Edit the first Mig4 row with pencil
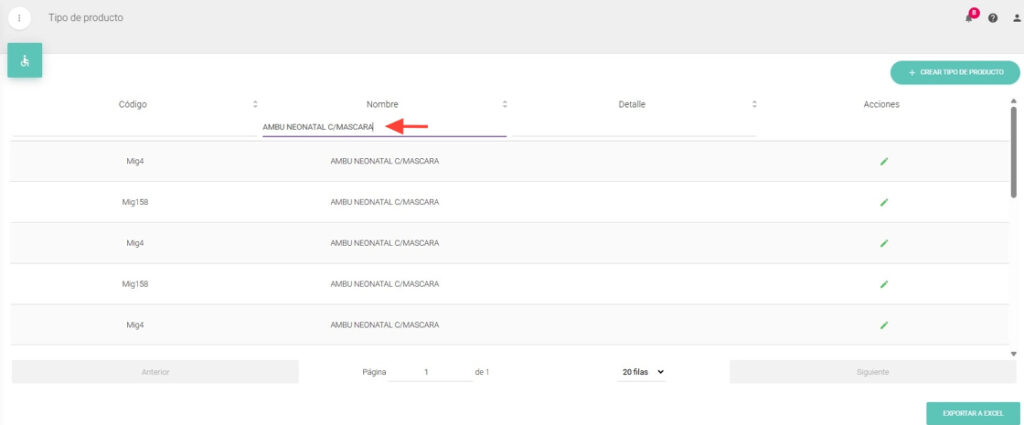 coord(883,161)
